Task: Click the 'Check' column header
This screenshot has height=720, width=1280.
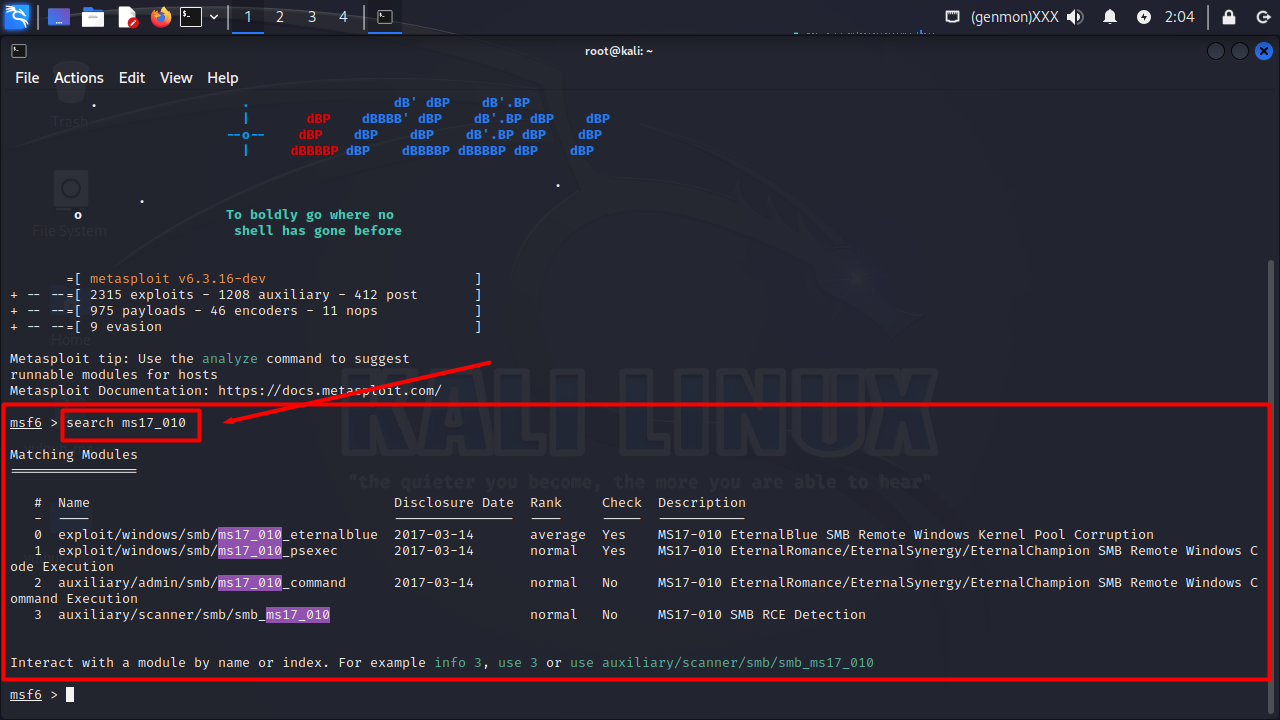Action: 622,503
